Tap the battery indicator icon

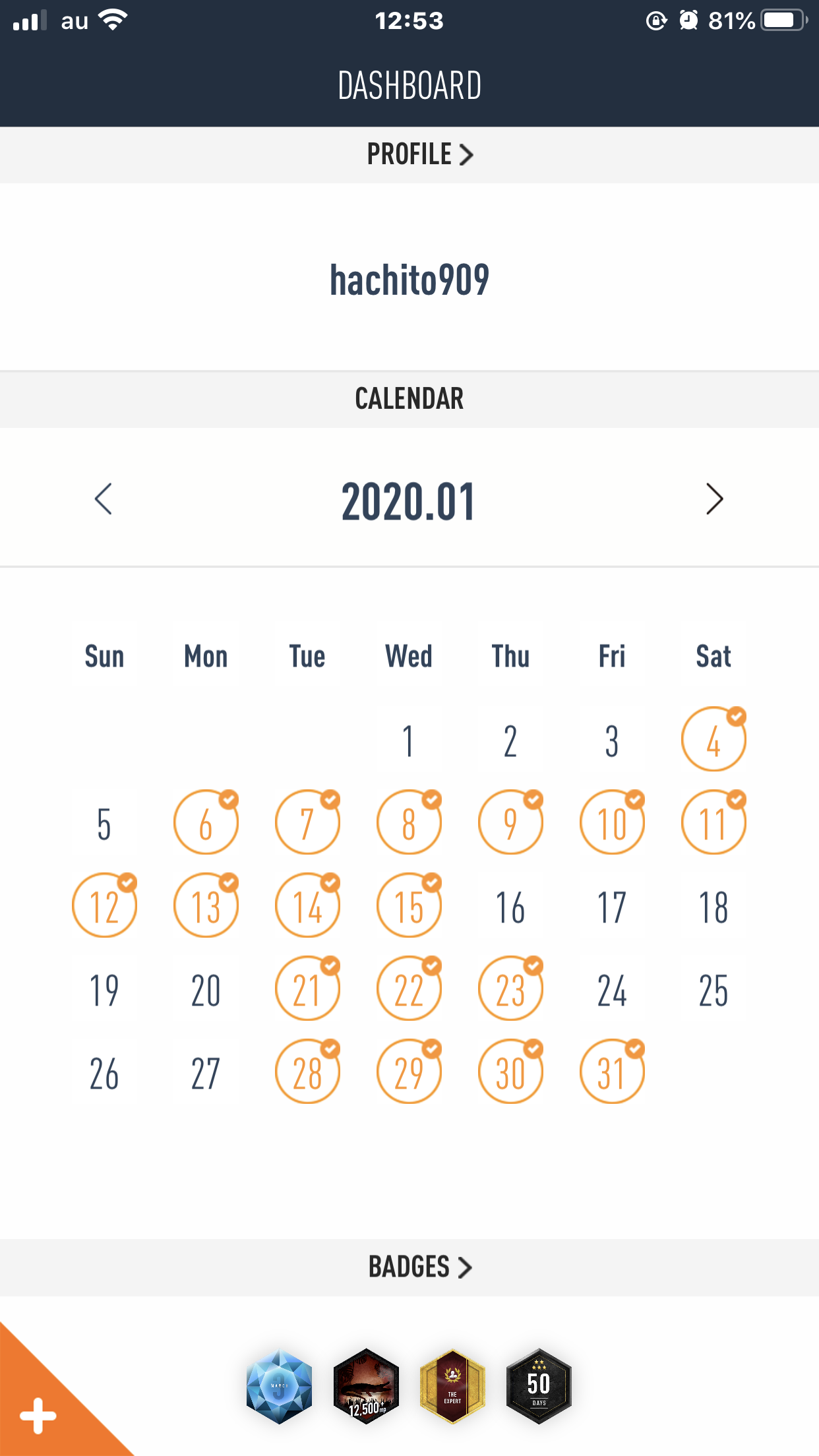point(783,21)
